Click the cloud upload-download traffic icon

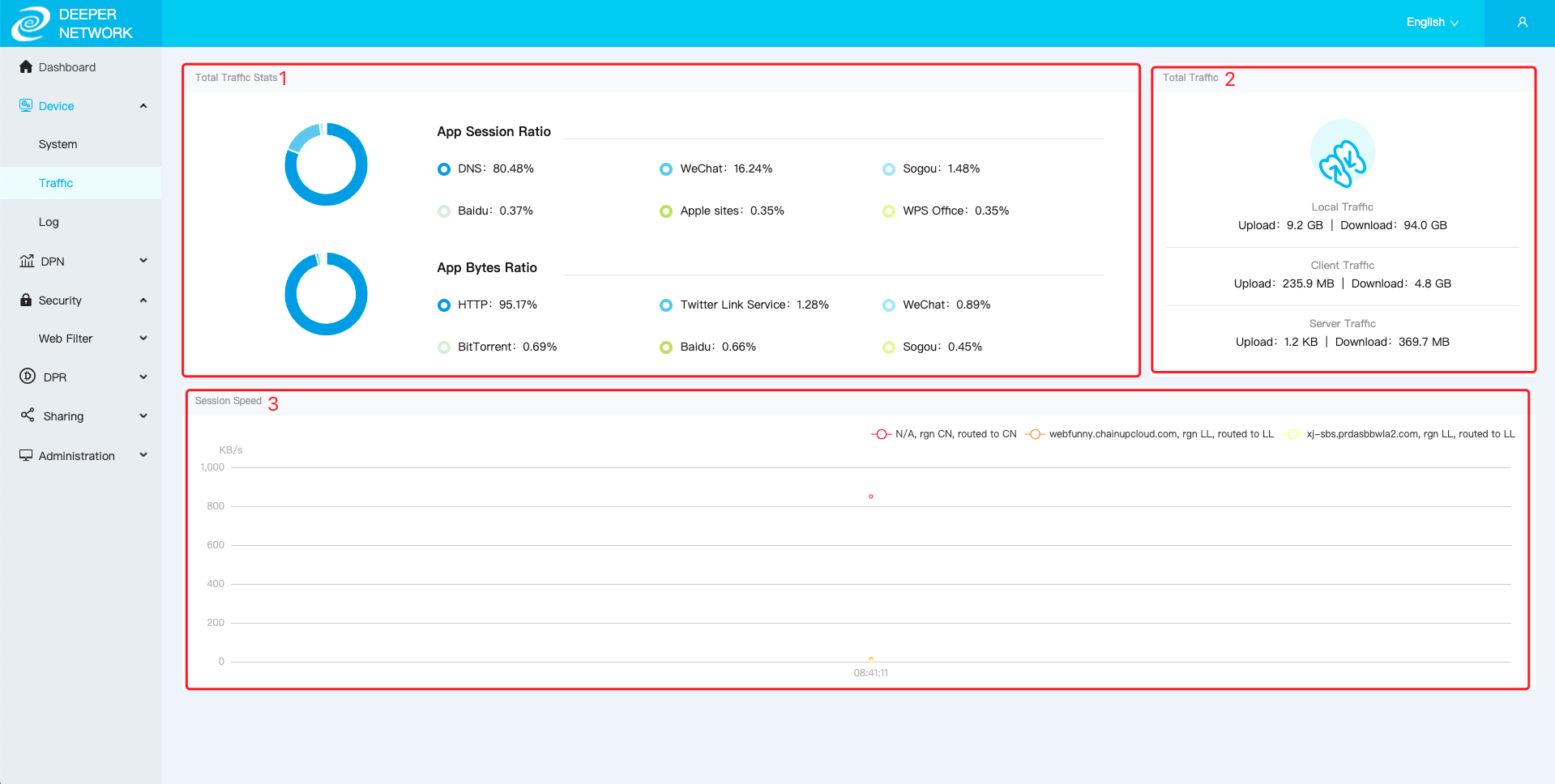[x=1343, y=154]
